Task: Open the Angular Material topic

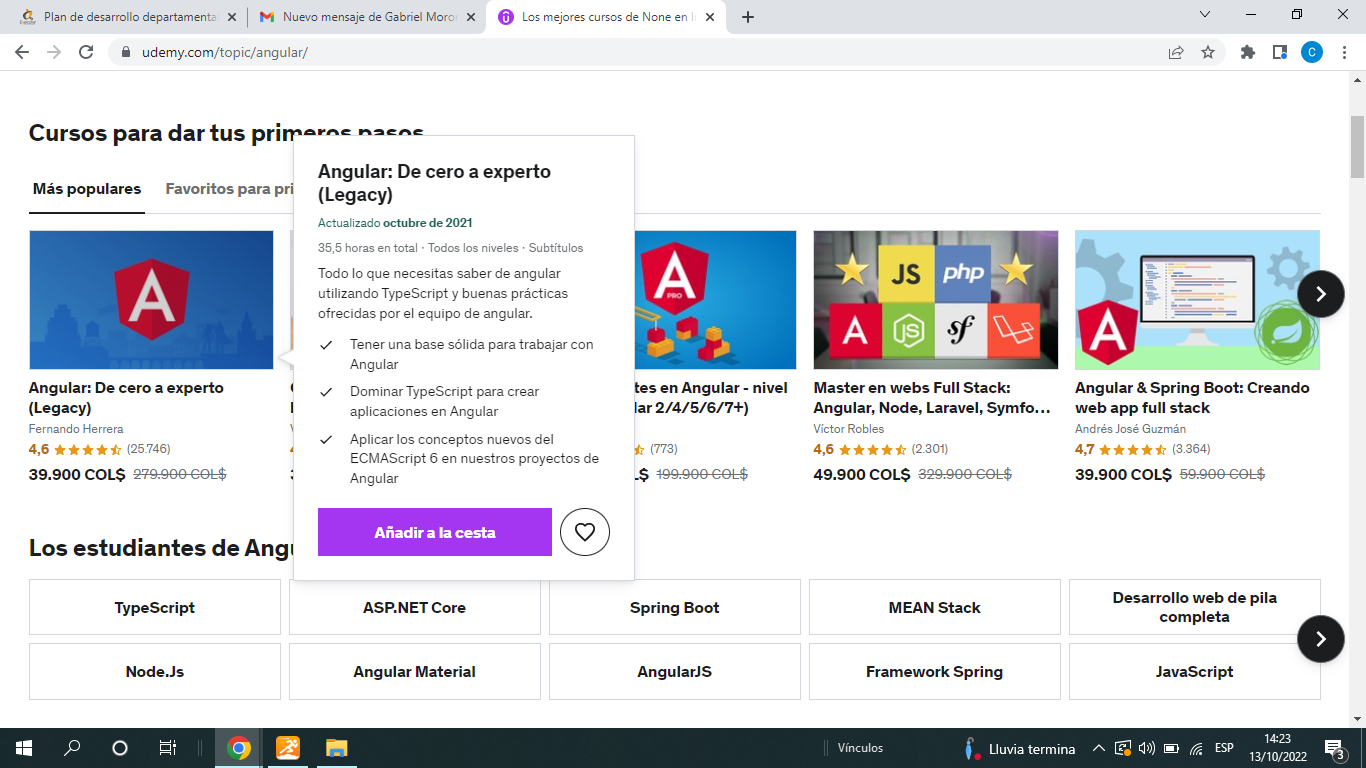Action: [x=414, y=672]
